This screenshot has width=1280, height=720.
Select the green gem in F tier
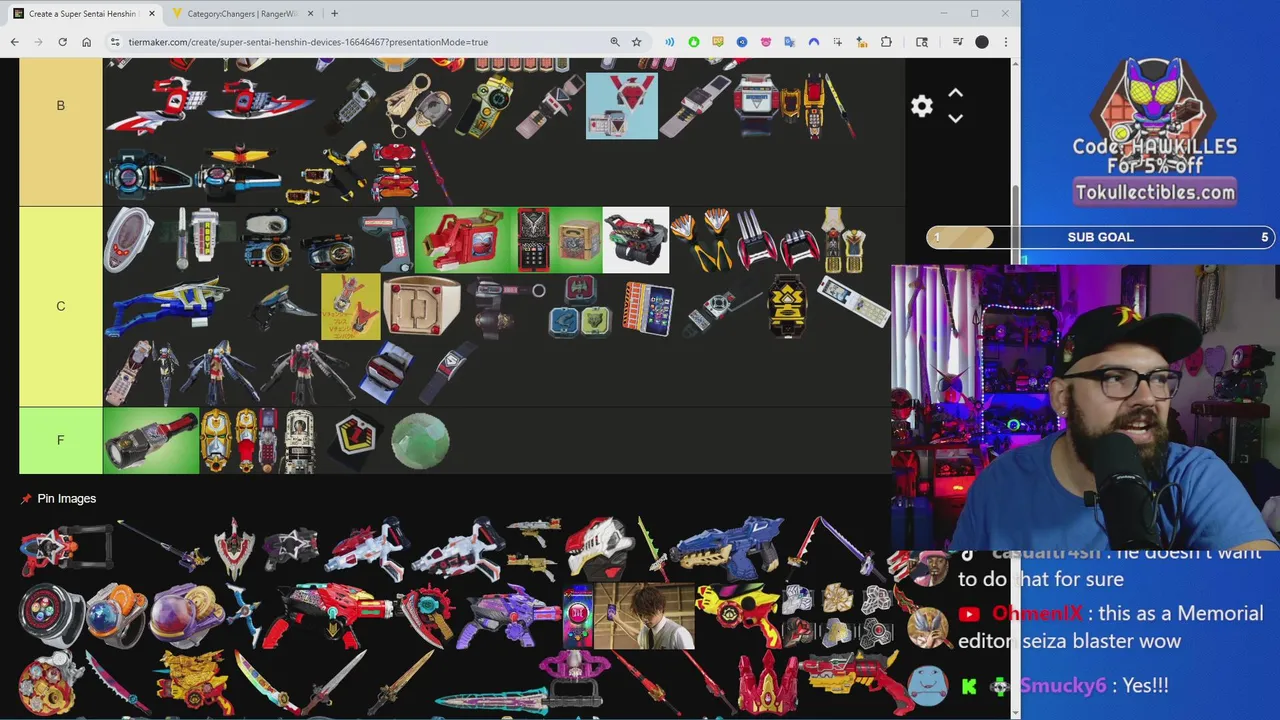tap(420, 440)
